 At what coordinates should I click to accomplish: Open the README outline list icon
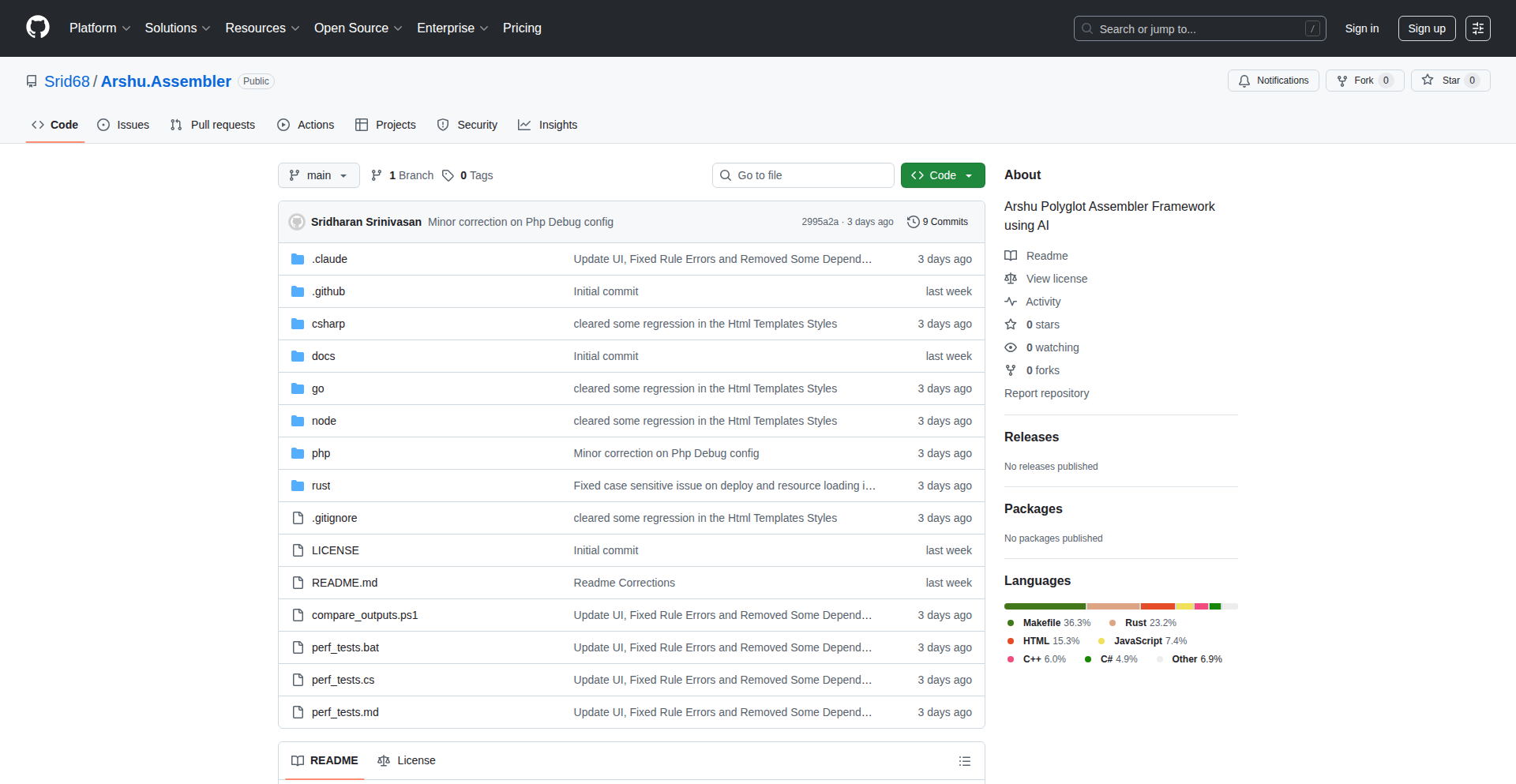(964, 761)
